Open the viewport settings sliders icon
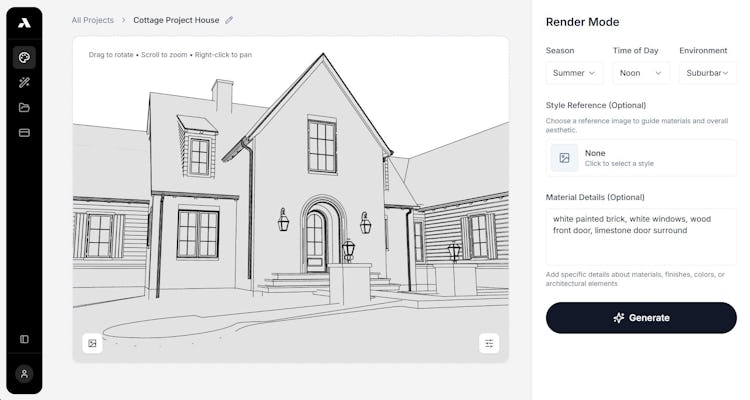This screenshot has height=400, width=750. (x=489, y=343)
